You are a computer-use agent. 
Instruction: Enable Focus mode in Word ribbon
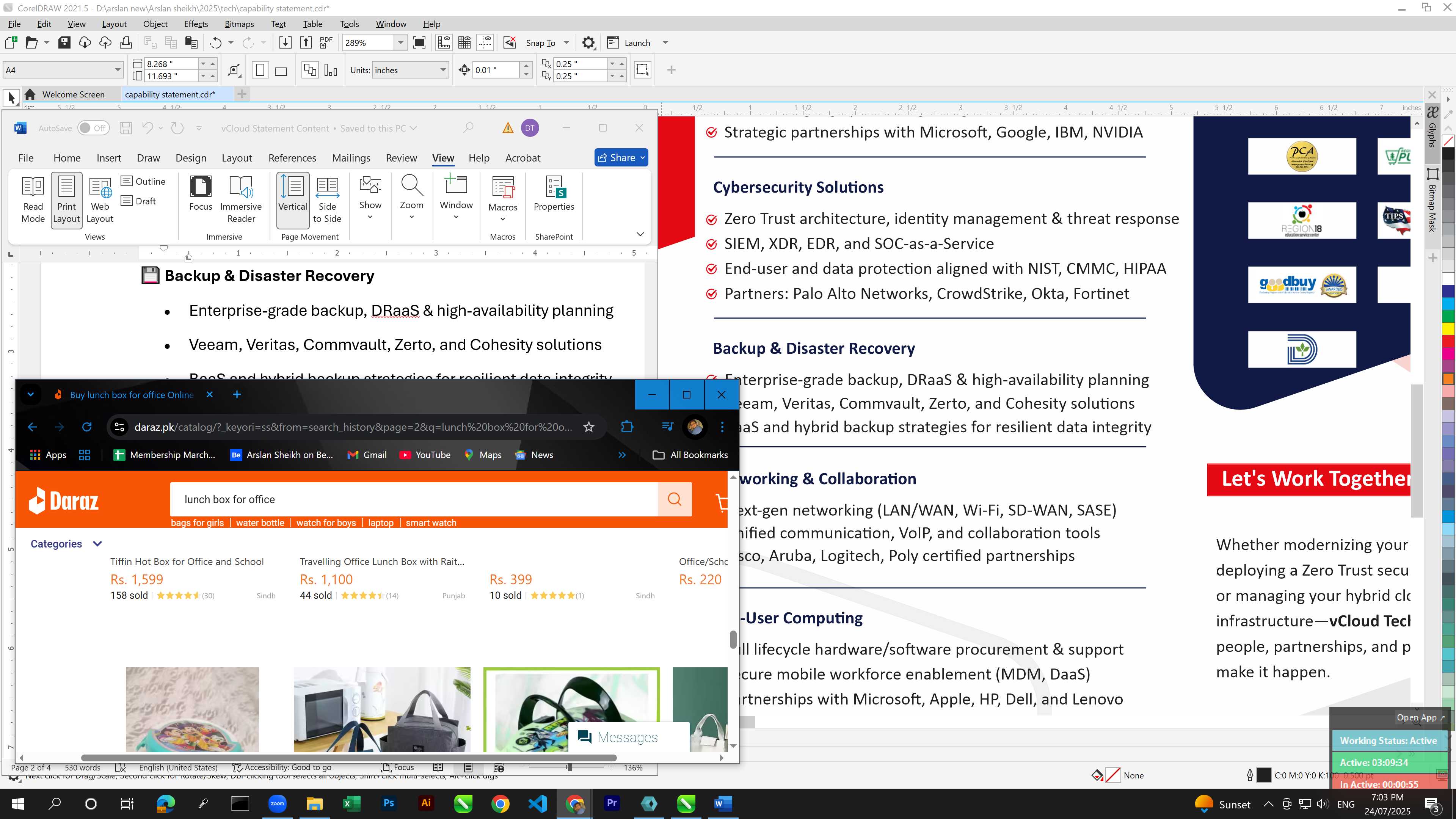click(x=201, y=193)
